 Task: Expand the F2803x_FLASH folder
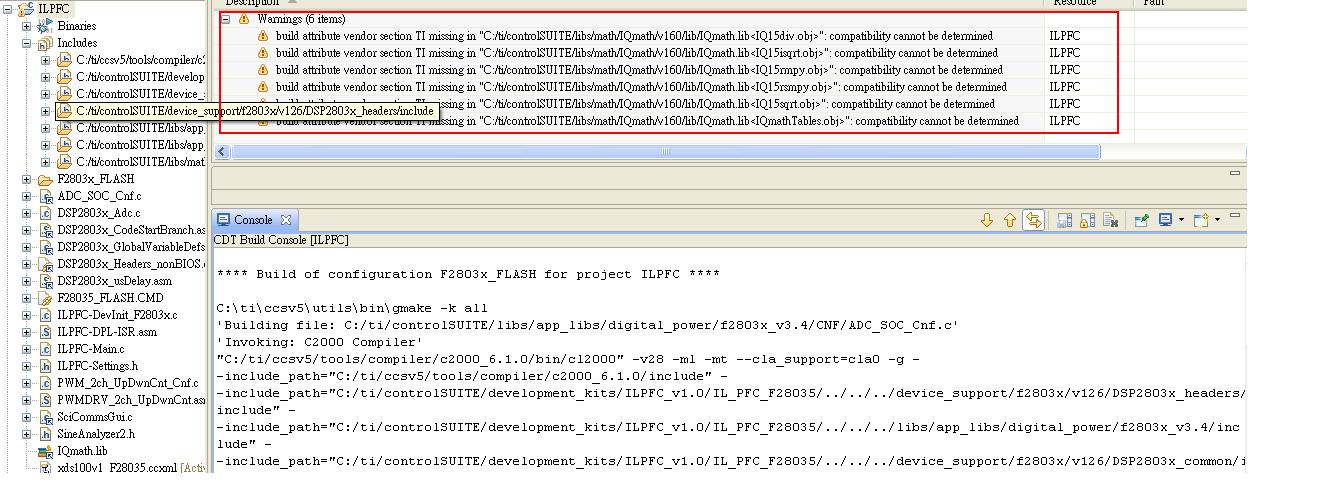coord(27,179)
